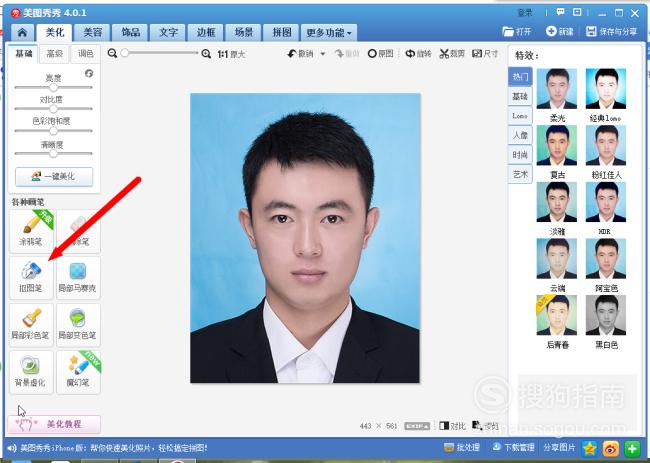
Task: Click 保存与分享 button
Action: pyautogui.click(x=611, y=32)
